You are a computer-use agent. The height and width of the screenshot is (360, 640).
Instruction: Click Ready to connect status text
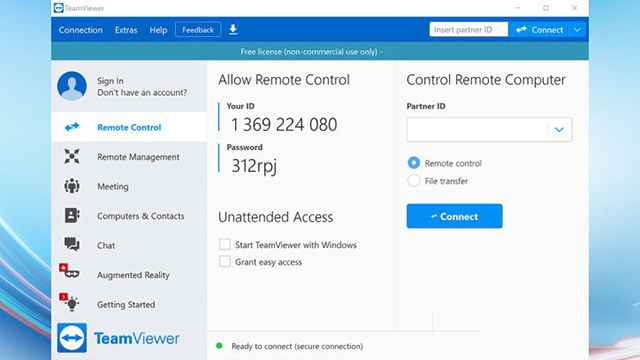coord(297,346)
